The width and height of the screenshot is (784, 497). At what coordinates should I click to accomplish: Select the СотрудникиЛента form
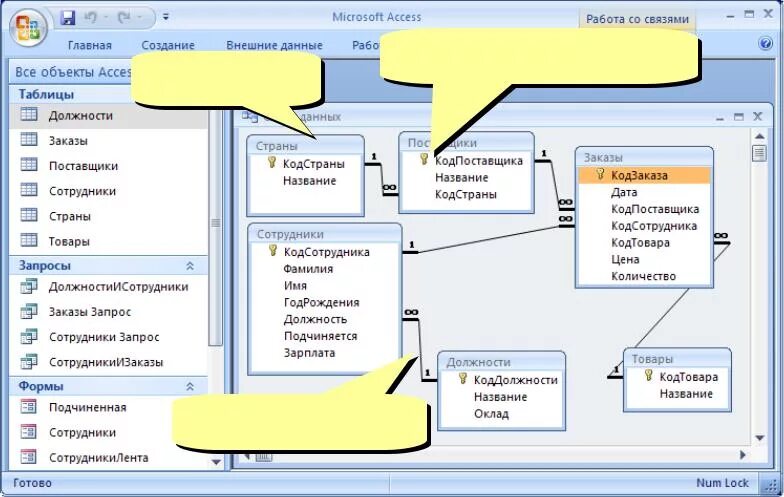point(98,458)
